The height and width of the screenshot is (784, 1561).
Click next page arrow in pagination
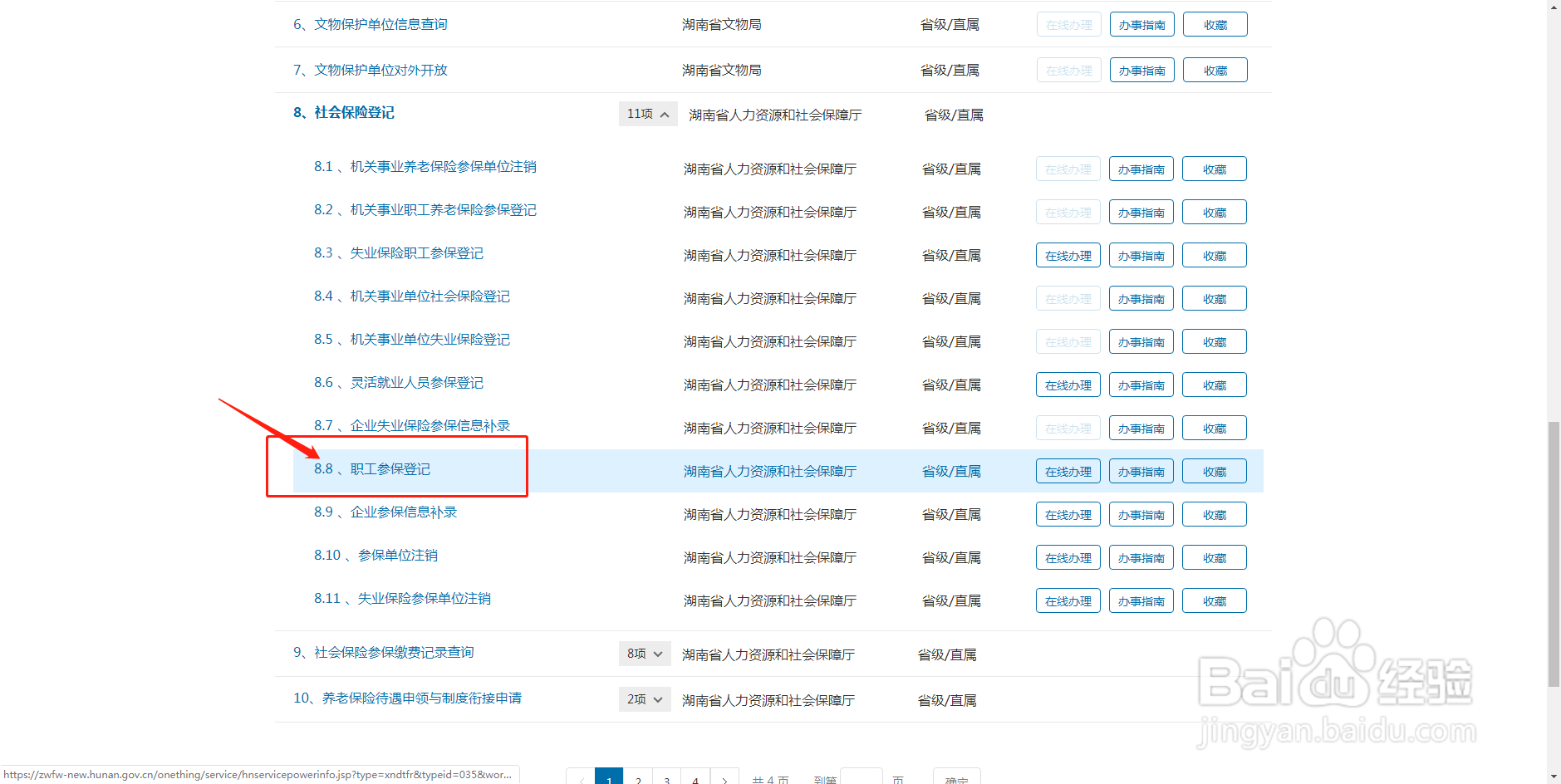coord(724,777)
